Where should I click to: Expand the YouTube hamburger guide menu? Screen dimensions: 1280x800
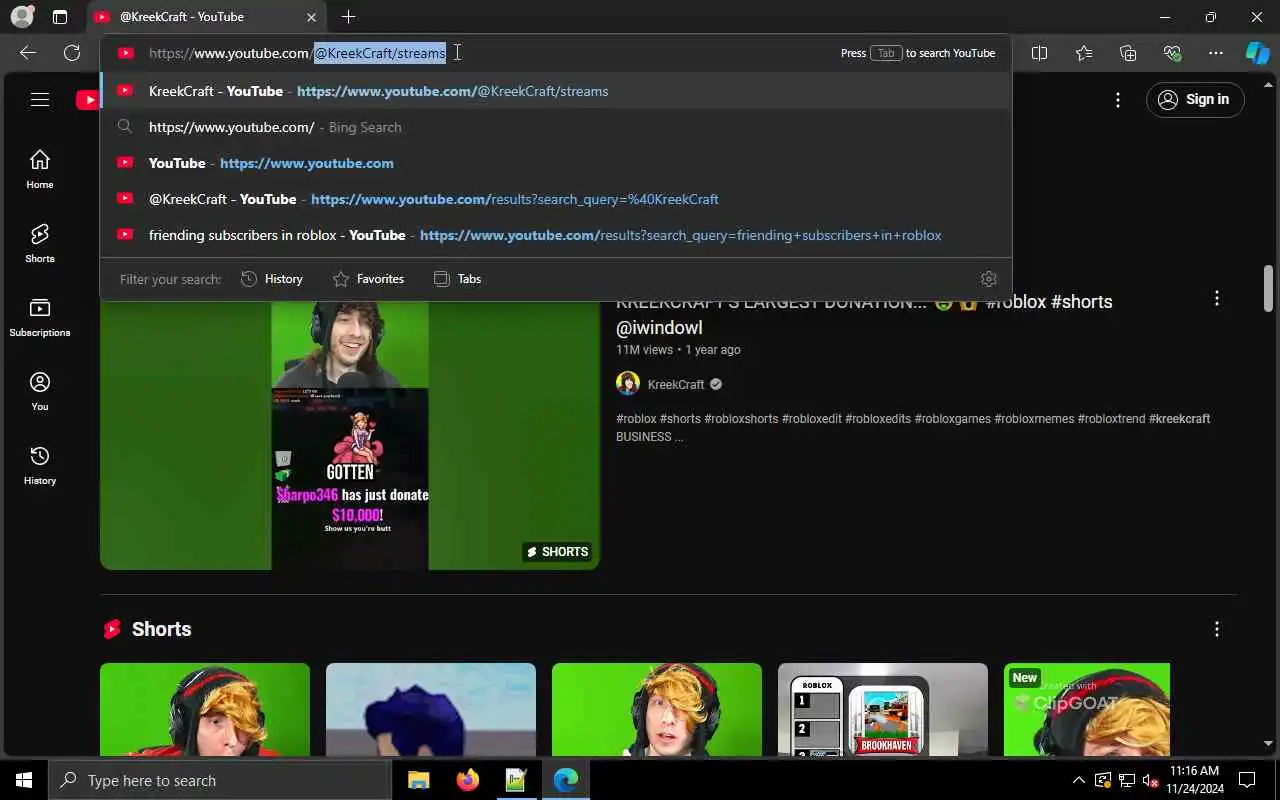pyautogui.click(x=40, y=99)
